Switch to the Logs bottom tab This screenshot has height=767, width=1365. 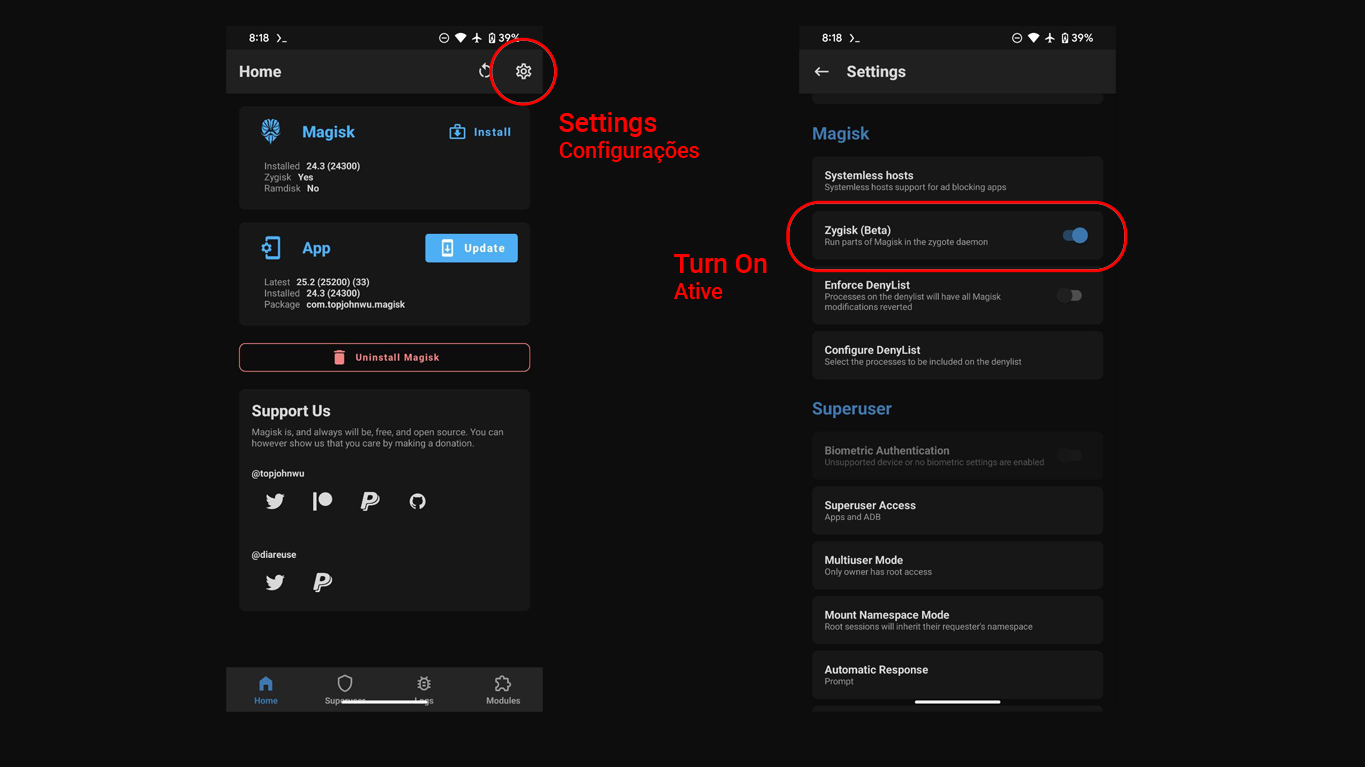tap(424, 690)
